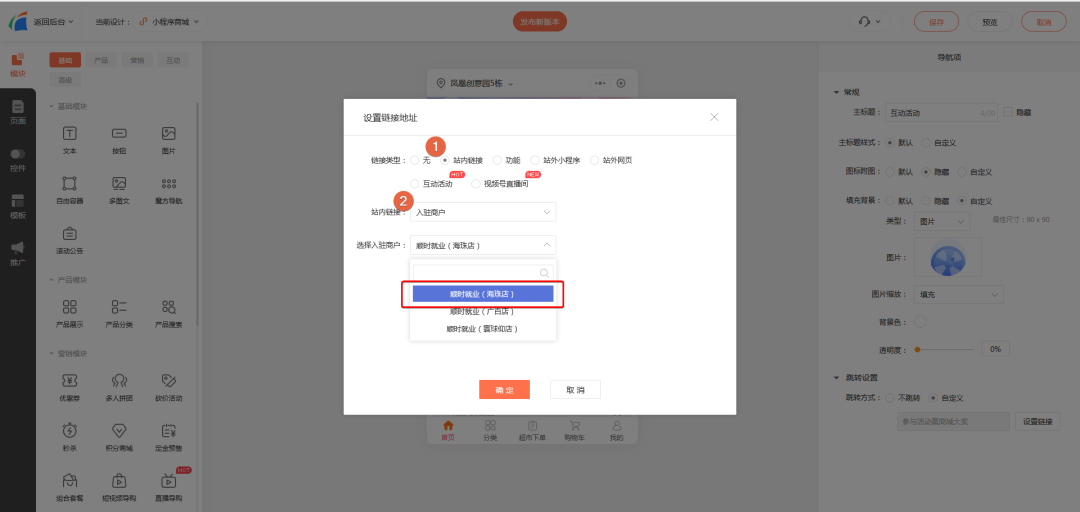The width and height of the screenshot is (1080, 512).
Task: Click the 透明度 slider handle
Action: [x=917, y=349]
